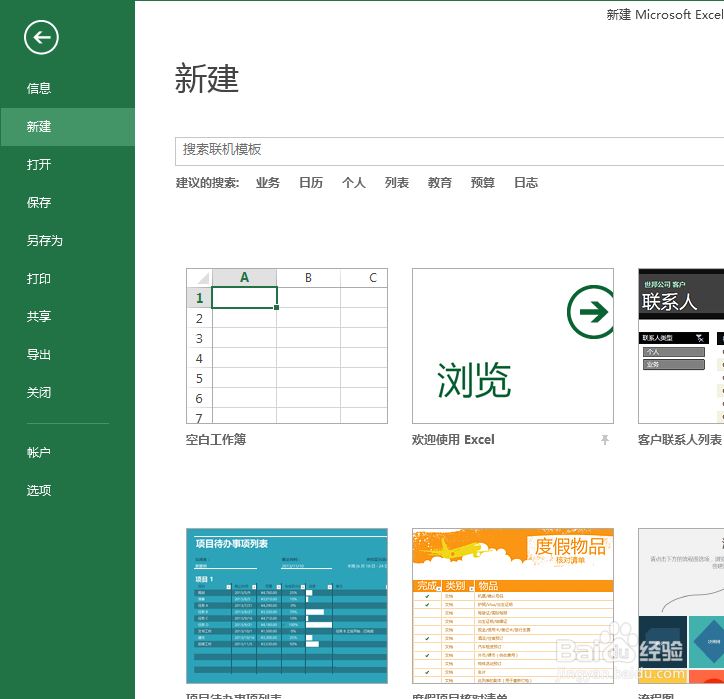Click the 欢迎使用 Excel label

click(453, 440)
